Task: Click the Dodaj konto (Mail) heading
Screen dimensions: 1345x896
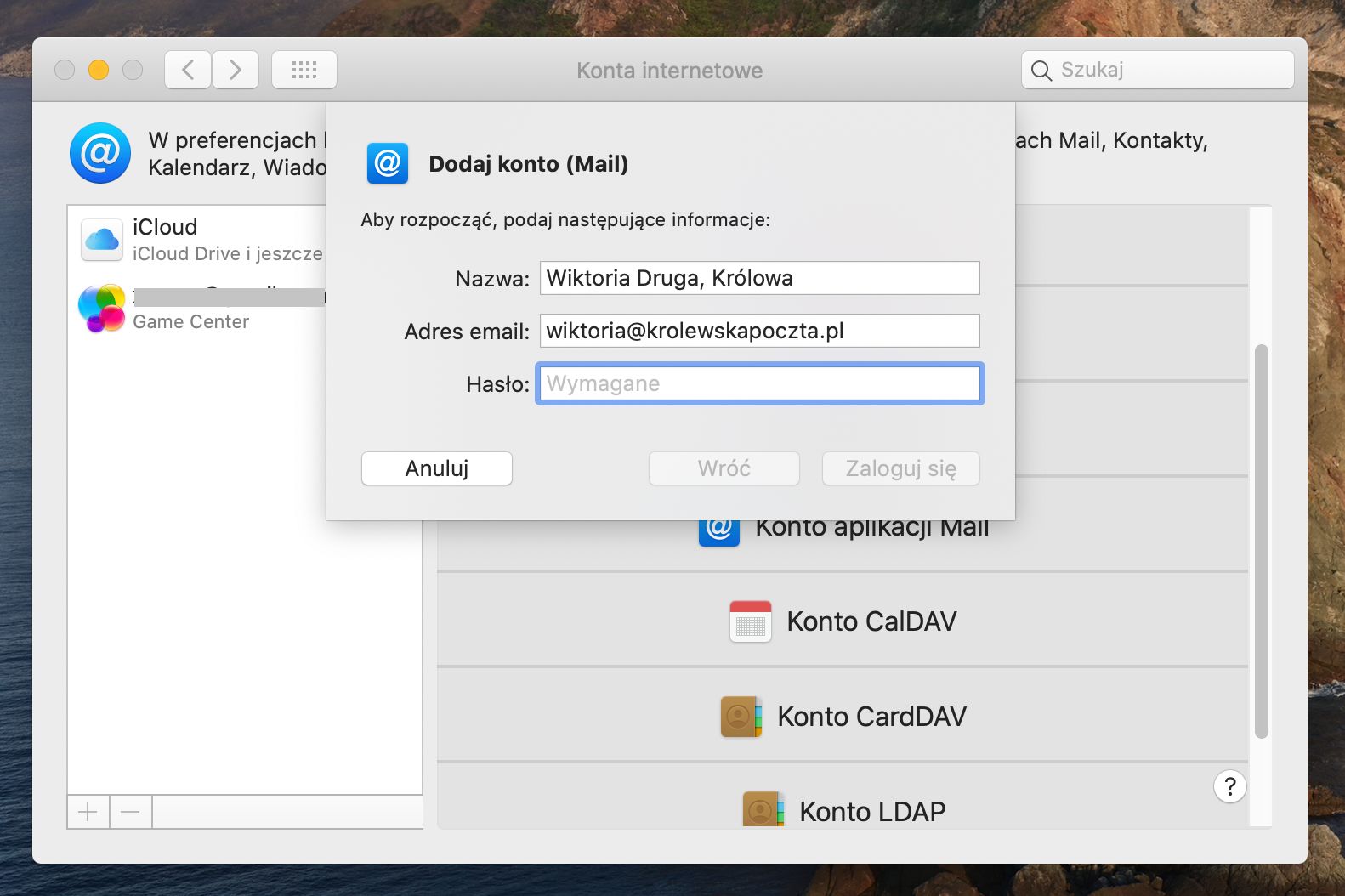Action: [528, 164]
